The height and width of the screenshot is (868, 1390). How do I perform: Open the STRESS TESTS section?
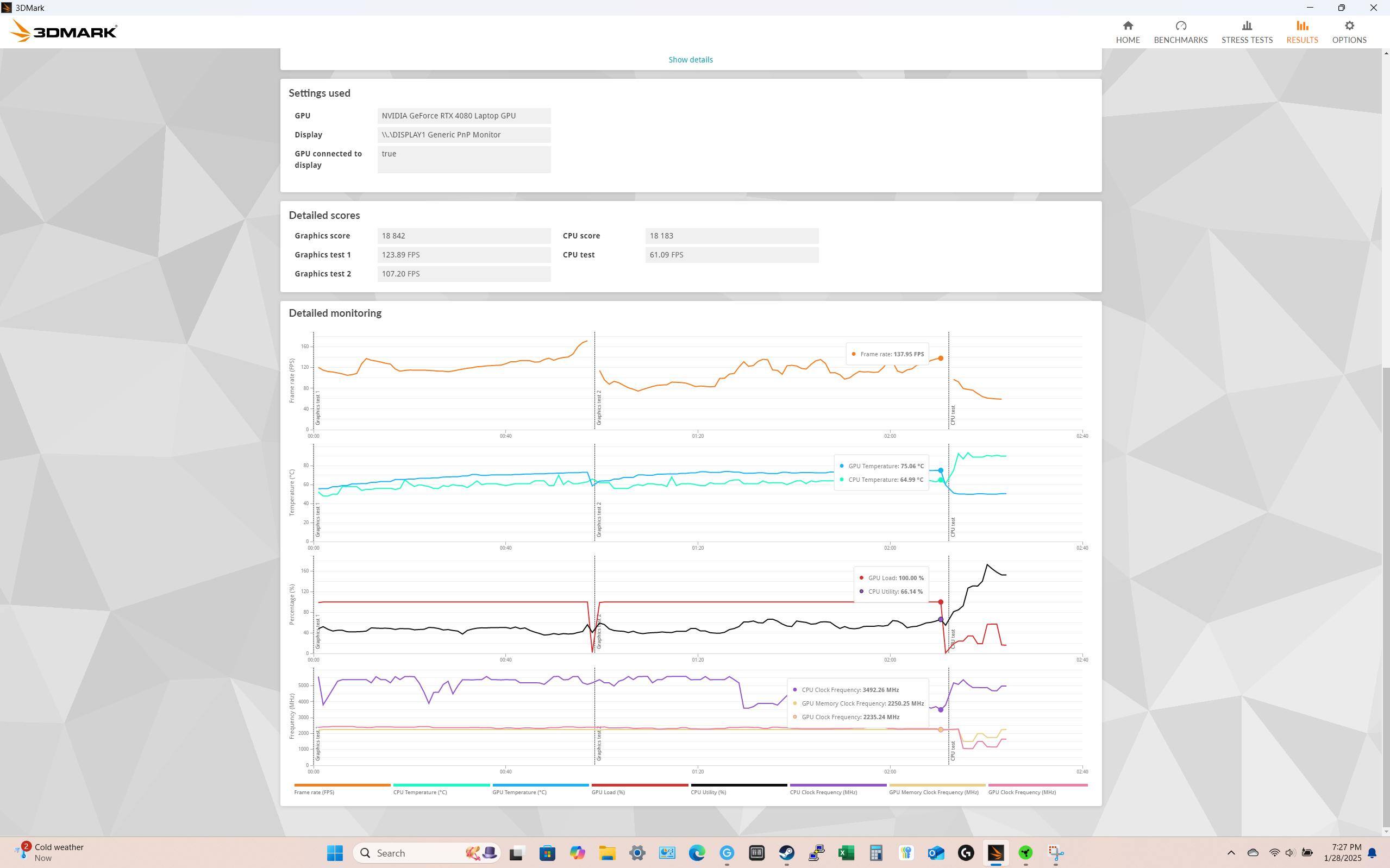click(1247, 32)
